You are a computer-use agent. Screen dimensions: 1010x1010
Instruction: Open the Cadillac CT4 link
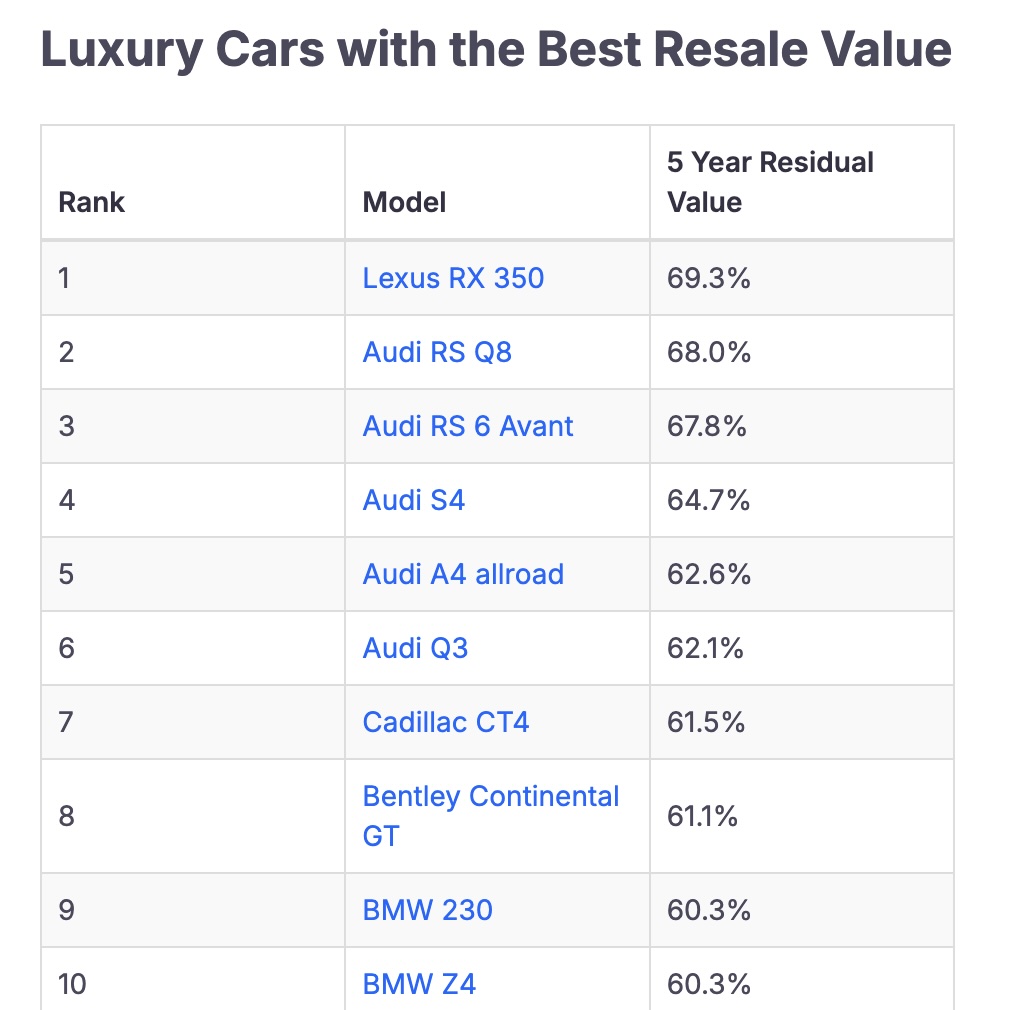click(x=446, y=721)
